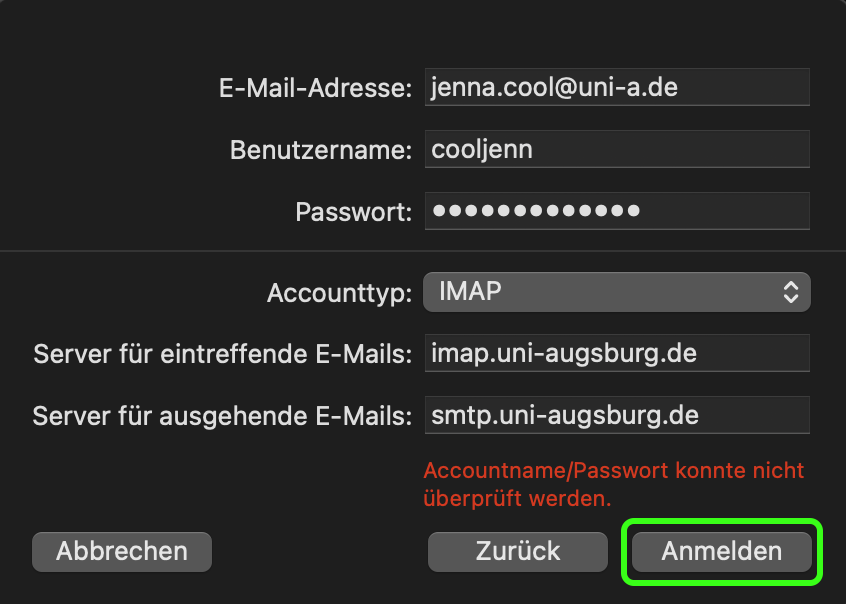The image size is (846, 604).
Task: Select the incoming mail server field
Action: [x=616, y=353]
